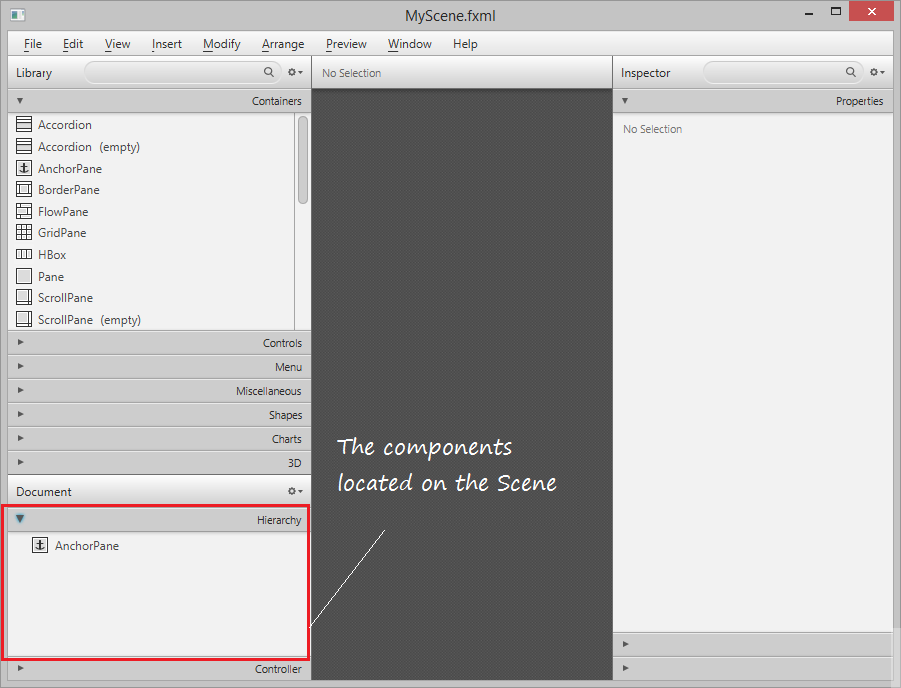Open the Preview menu
The height and width of the screenshot is (688, 901).
click(x=346, y=44)
